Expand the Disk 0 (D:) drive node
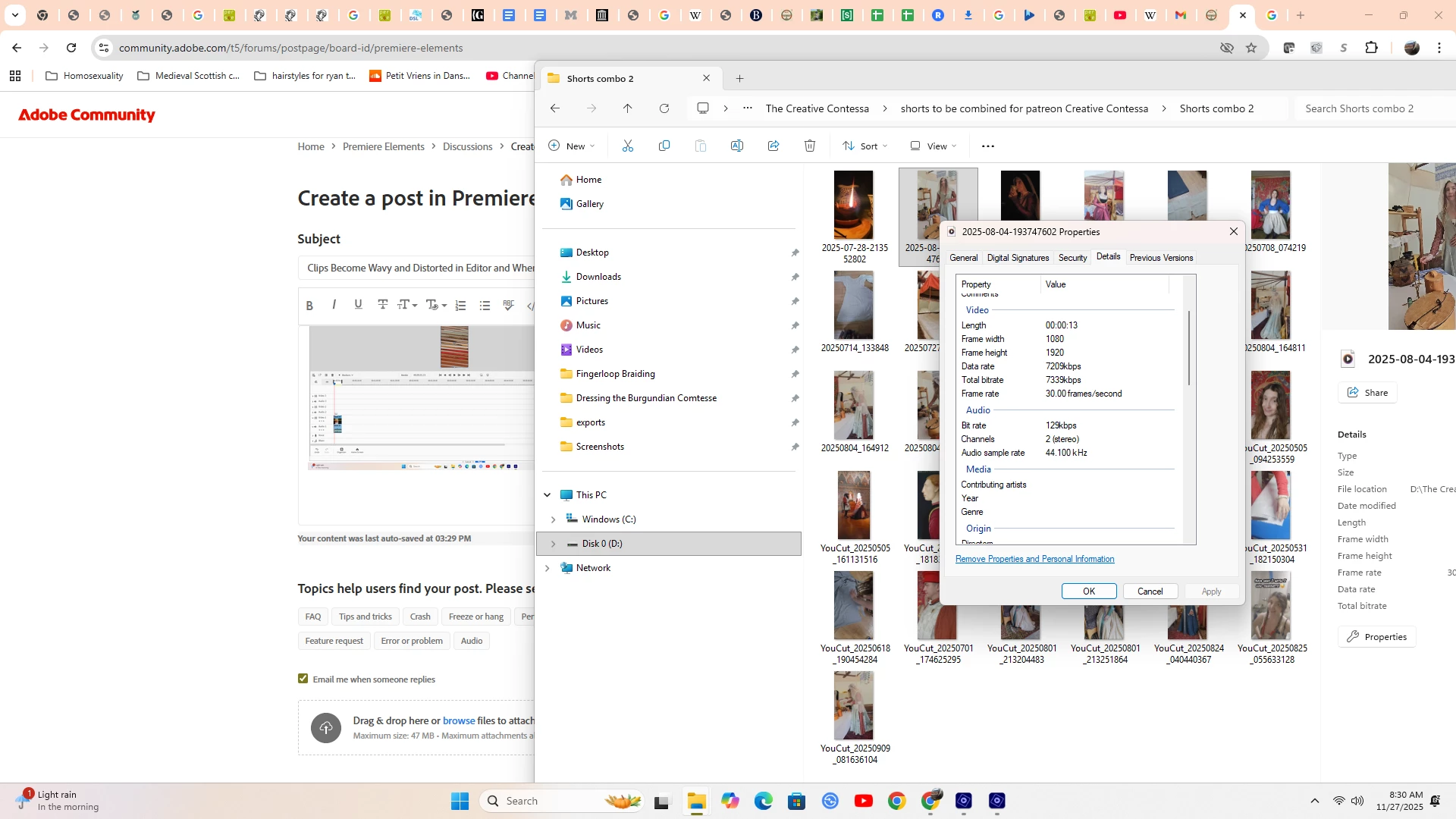1456x819 pixels. (x=553, y=544)
